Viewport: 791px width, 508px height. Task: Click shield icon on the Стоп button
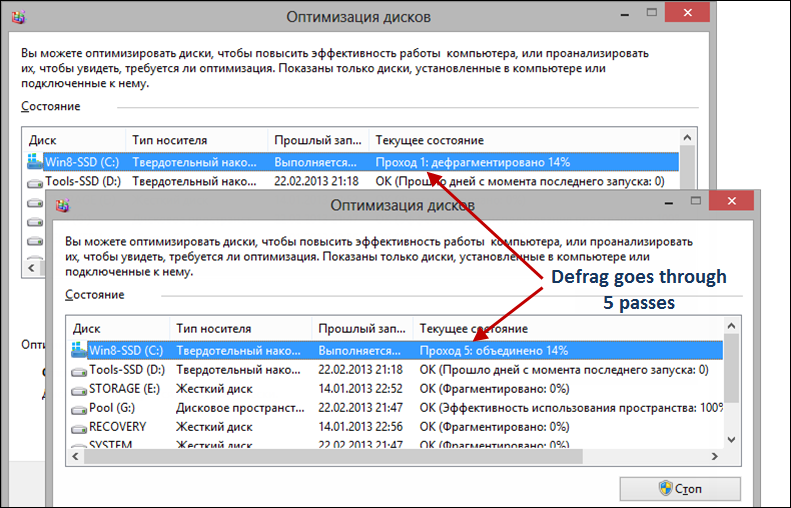[665, 488]
